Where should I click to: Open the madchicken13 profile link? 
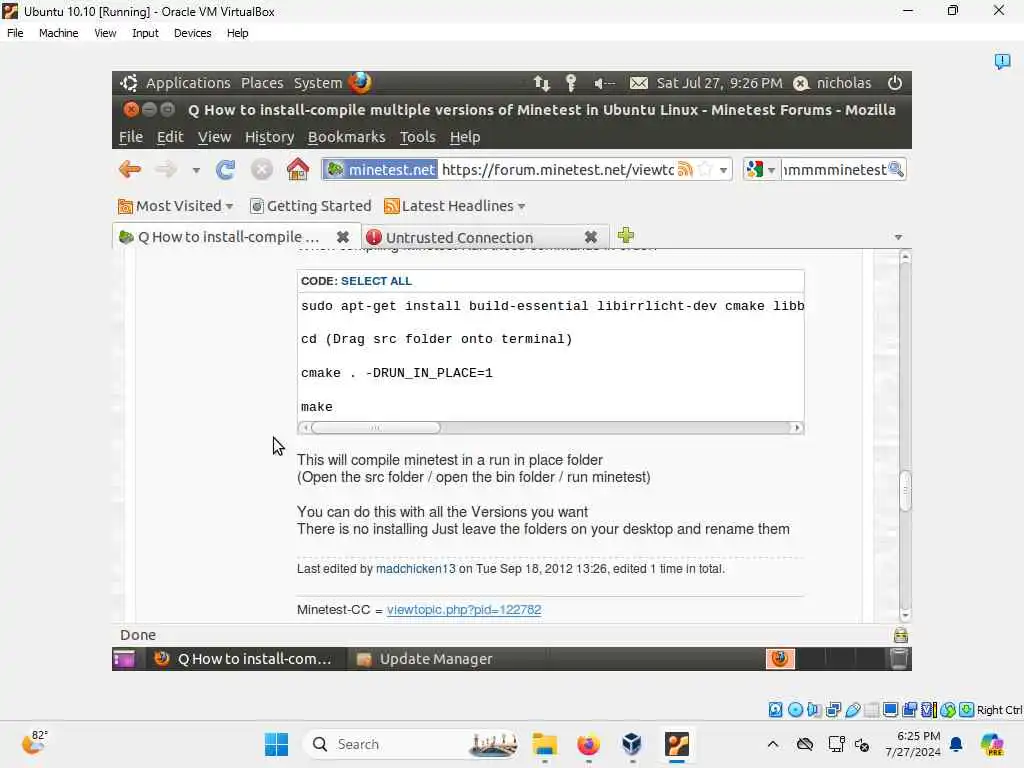[x=415, y=569]
